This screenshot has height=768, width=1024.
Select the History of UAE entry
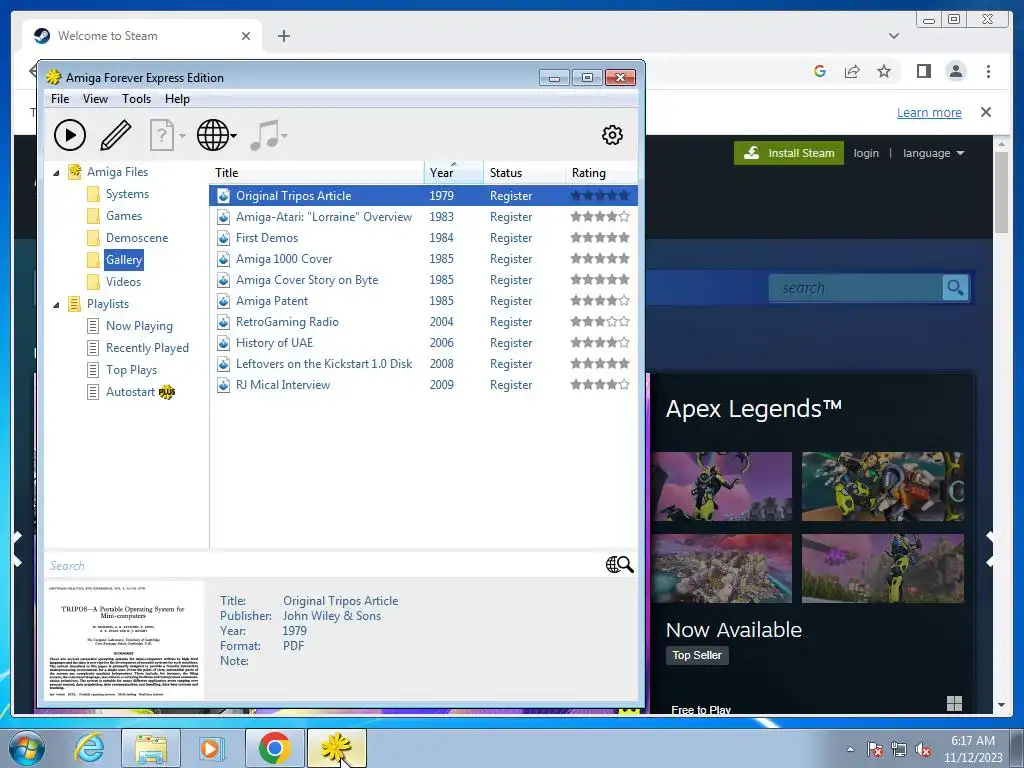[423, 342]
